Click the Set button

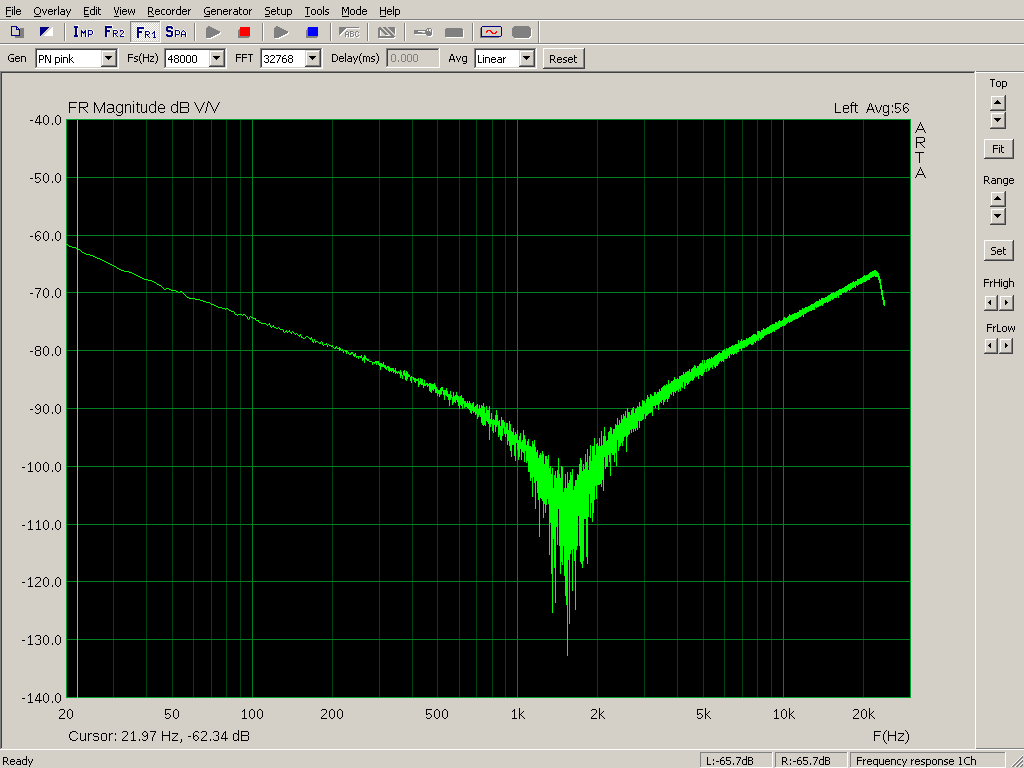(x=998, y=251)
